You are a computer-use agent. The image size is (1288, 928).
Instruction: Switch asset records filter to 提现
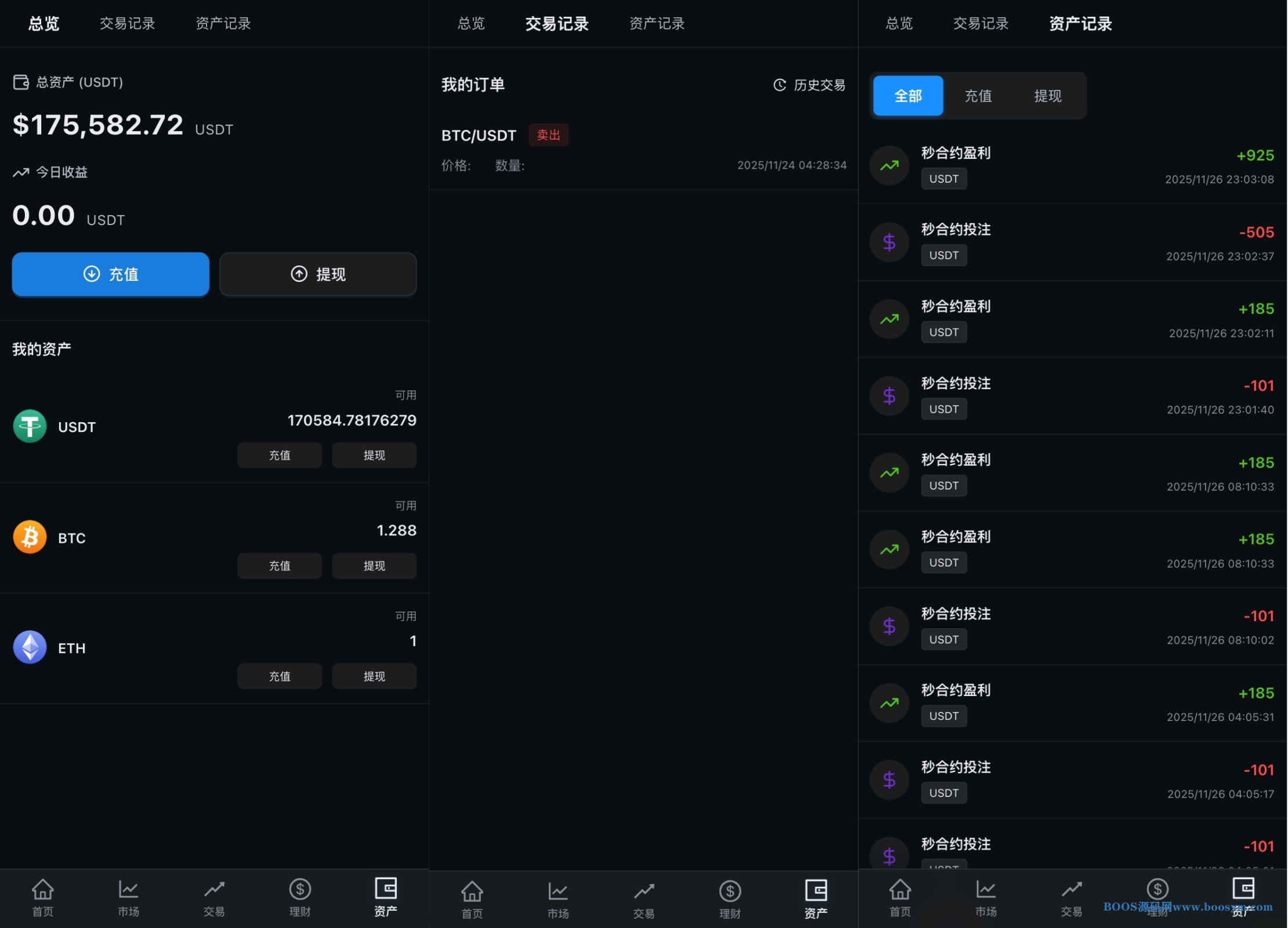(x=1047, y=96)
